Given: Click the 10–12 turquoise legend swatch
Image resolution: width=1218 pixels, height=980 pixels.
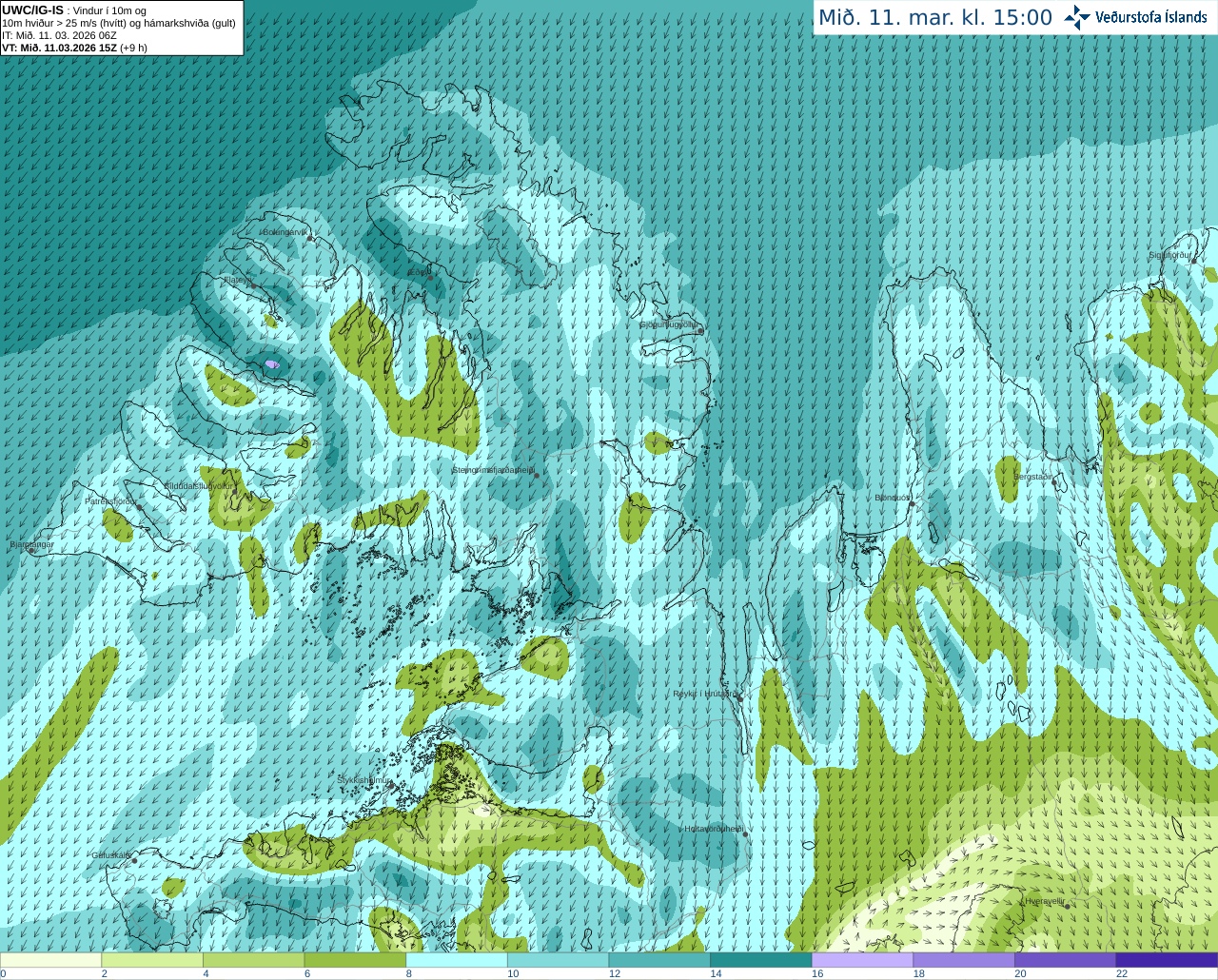Looking at the screenshot, I should point(558,960).
